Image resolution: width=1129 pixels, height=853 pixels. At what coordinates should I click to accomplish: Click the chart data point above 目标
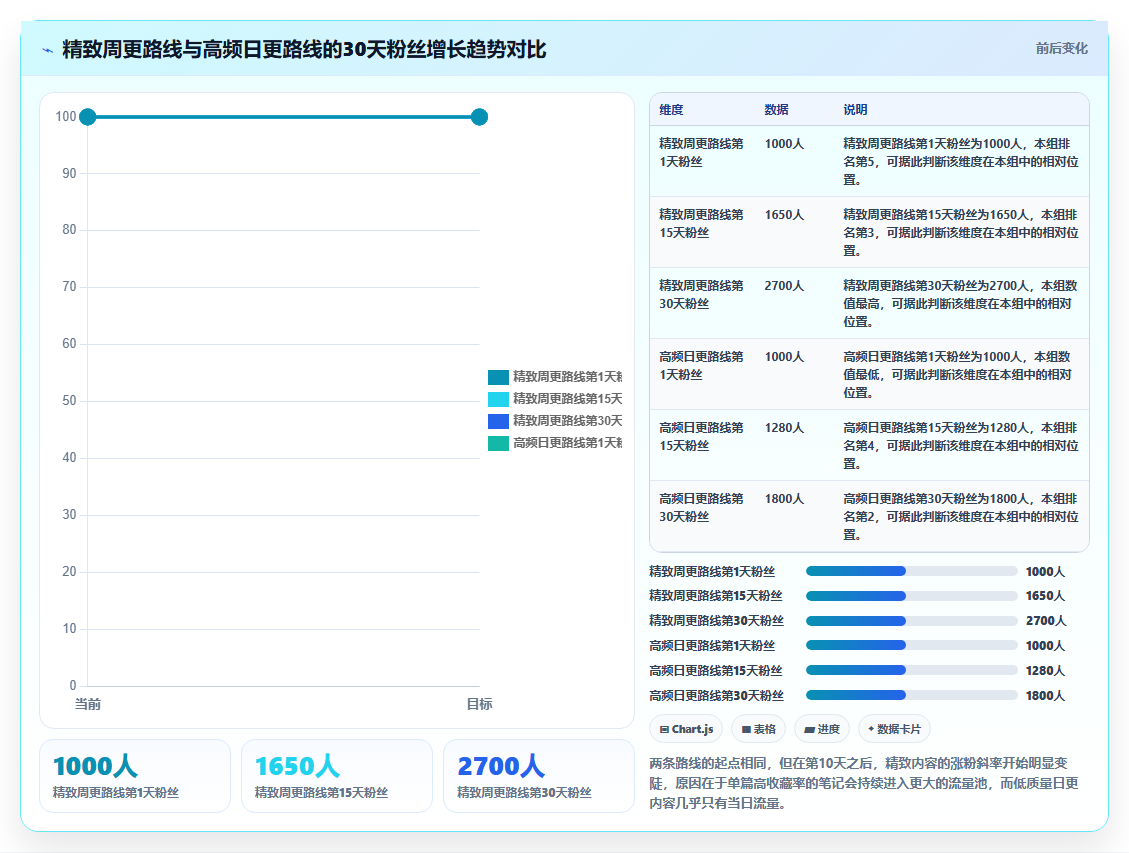(x=480, y=117)
